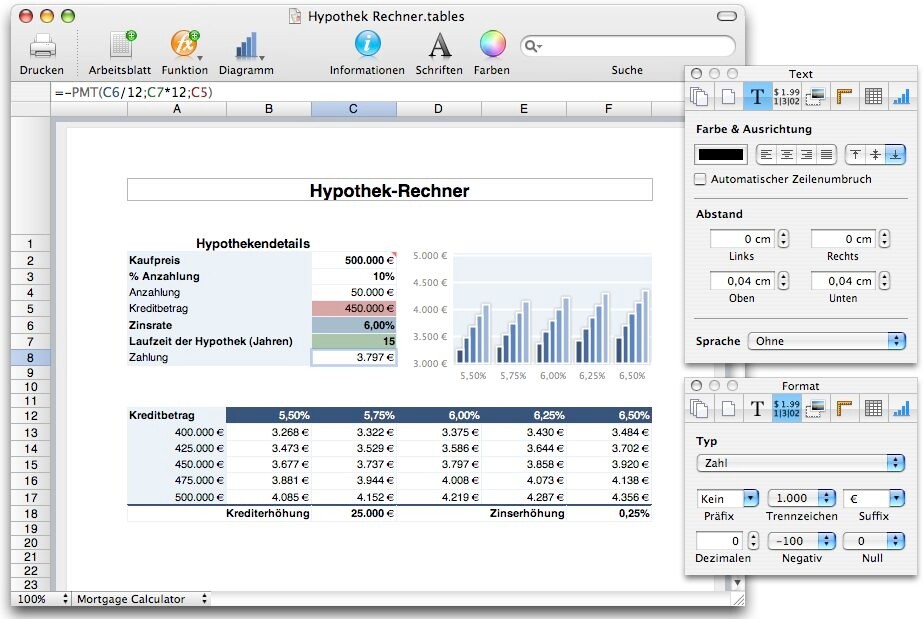Select number format tab in Text inspector

click(x=786, y=96)
